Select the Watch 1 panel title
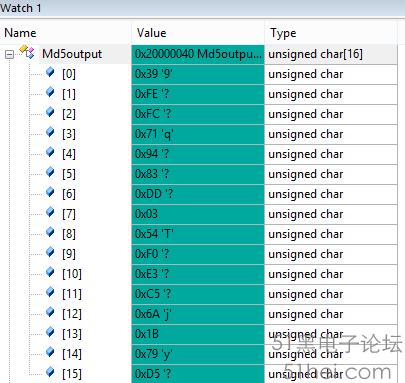 click(x=21, y=8)
